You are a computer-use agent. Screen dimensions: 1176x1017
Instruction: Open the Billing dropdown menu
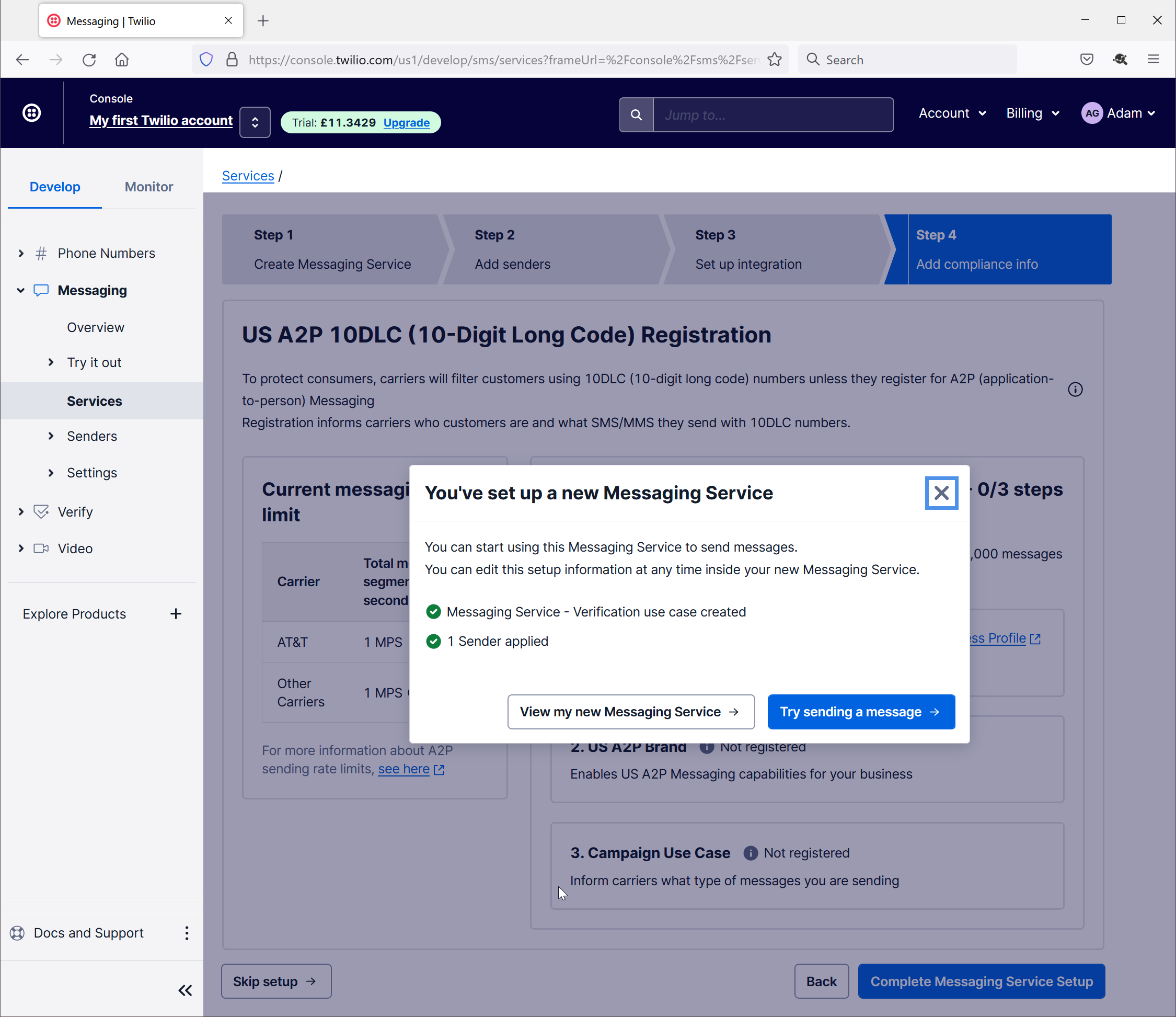tap(1032, 113)
